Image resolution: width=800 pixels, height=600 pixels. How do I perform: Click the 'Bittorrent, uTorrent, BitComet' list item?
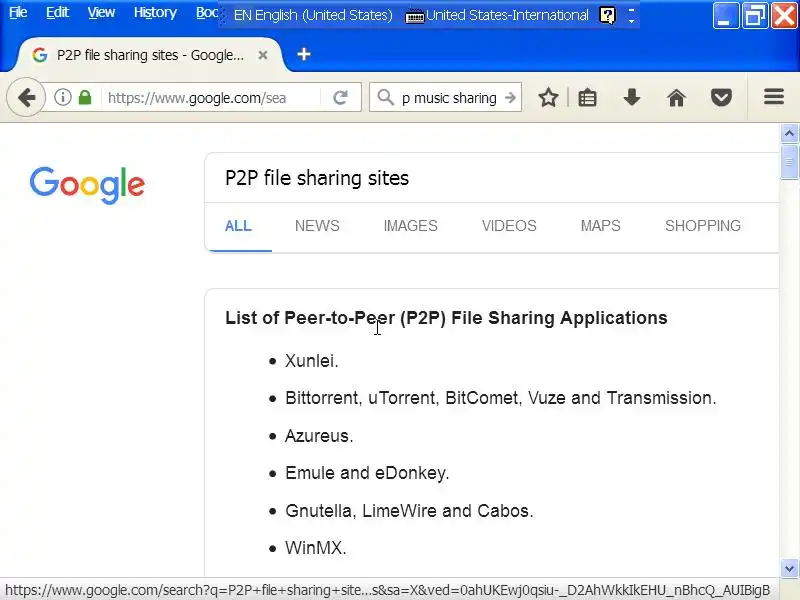point(501,398)
